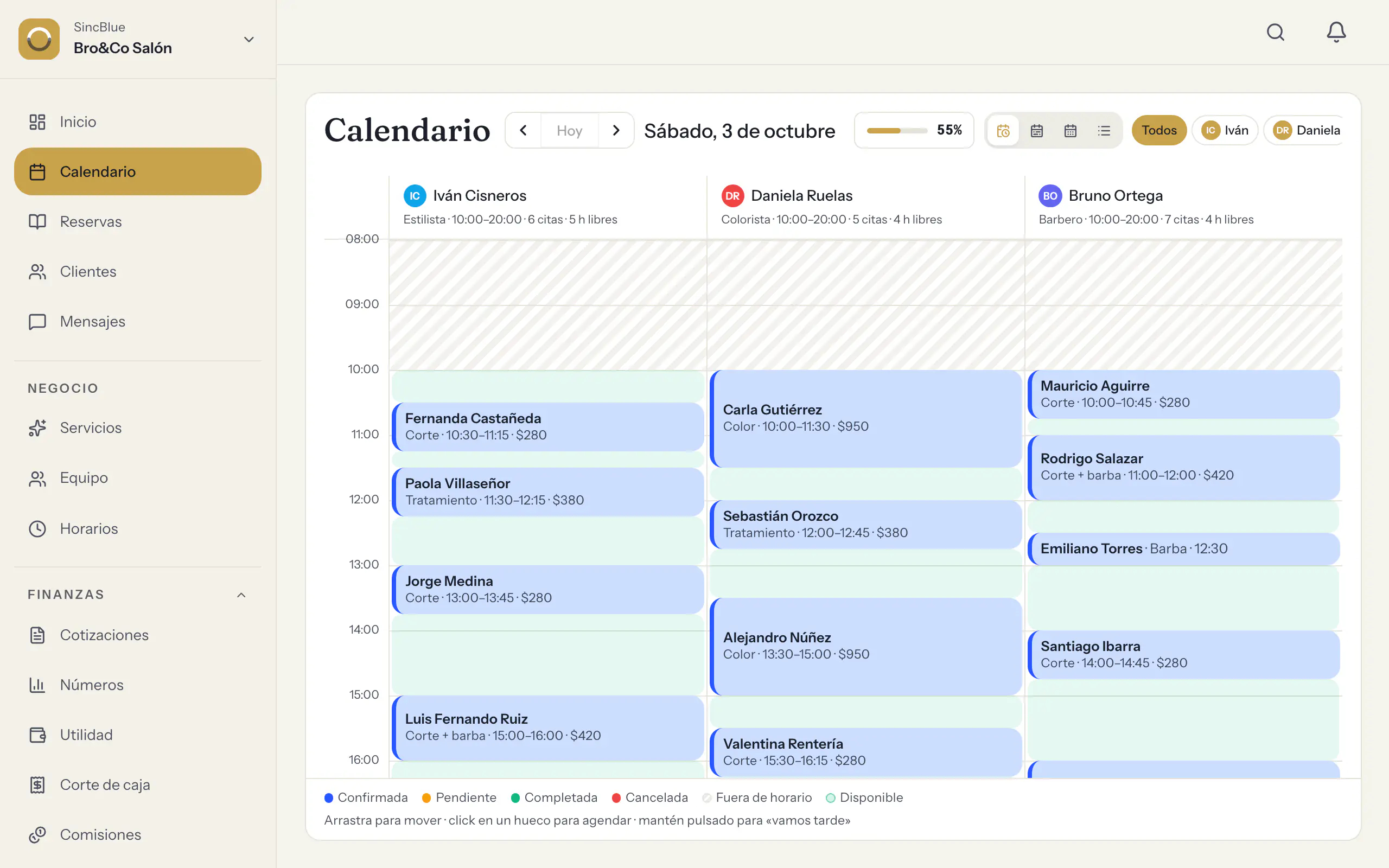Open the Calendario sidebar item
Viewport: 1389px width, 868px height.
pos(138,171)
